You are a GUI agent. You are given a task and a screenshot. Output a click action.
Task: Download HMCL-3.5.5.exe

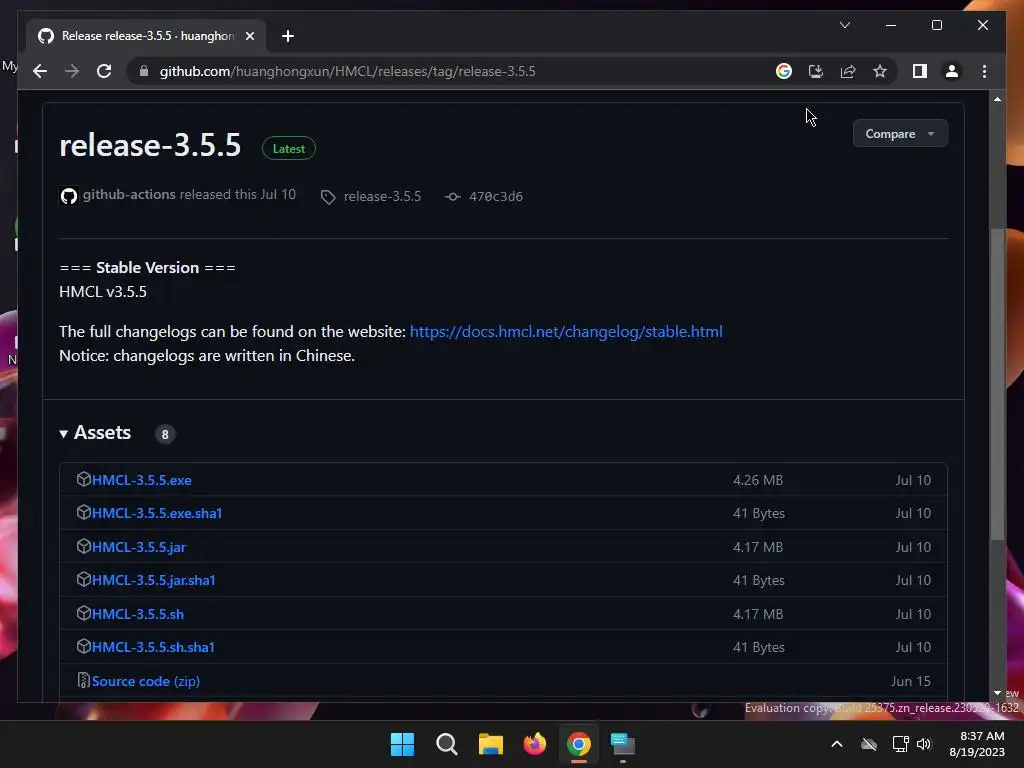click(x=141, y=480)
